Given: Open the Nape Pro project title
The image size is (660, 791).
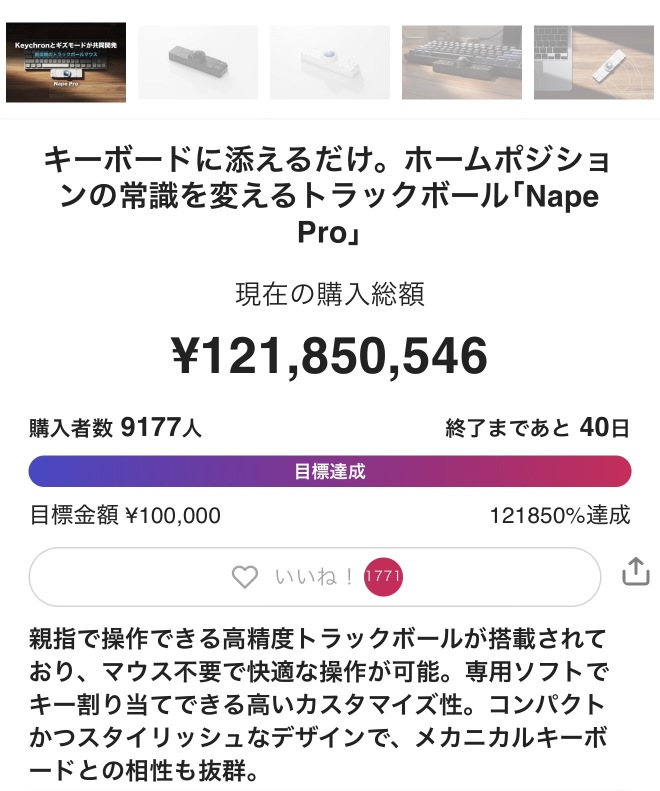Looking at the screenshot, I should click(x=328, y=196).
